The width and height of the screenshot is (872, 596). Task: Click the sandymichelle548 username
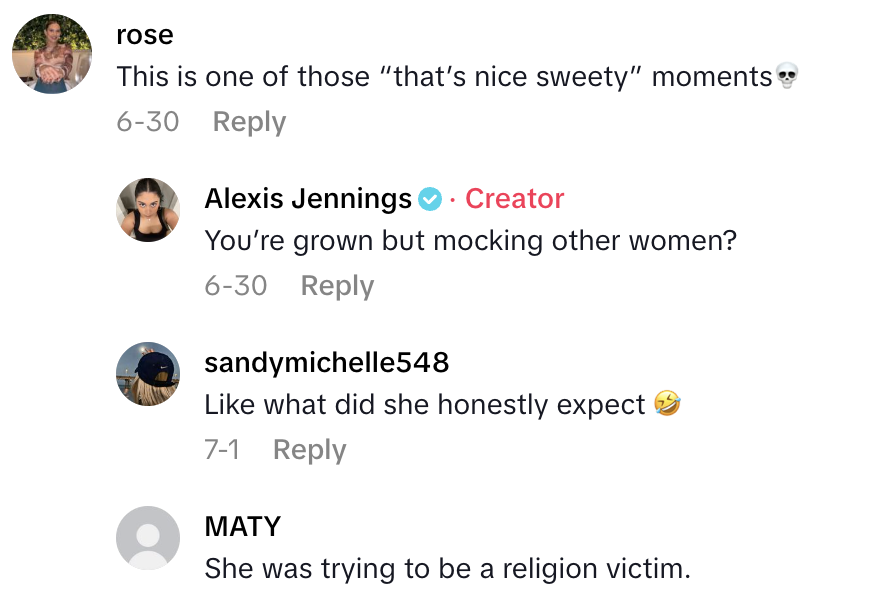point(326,363)
